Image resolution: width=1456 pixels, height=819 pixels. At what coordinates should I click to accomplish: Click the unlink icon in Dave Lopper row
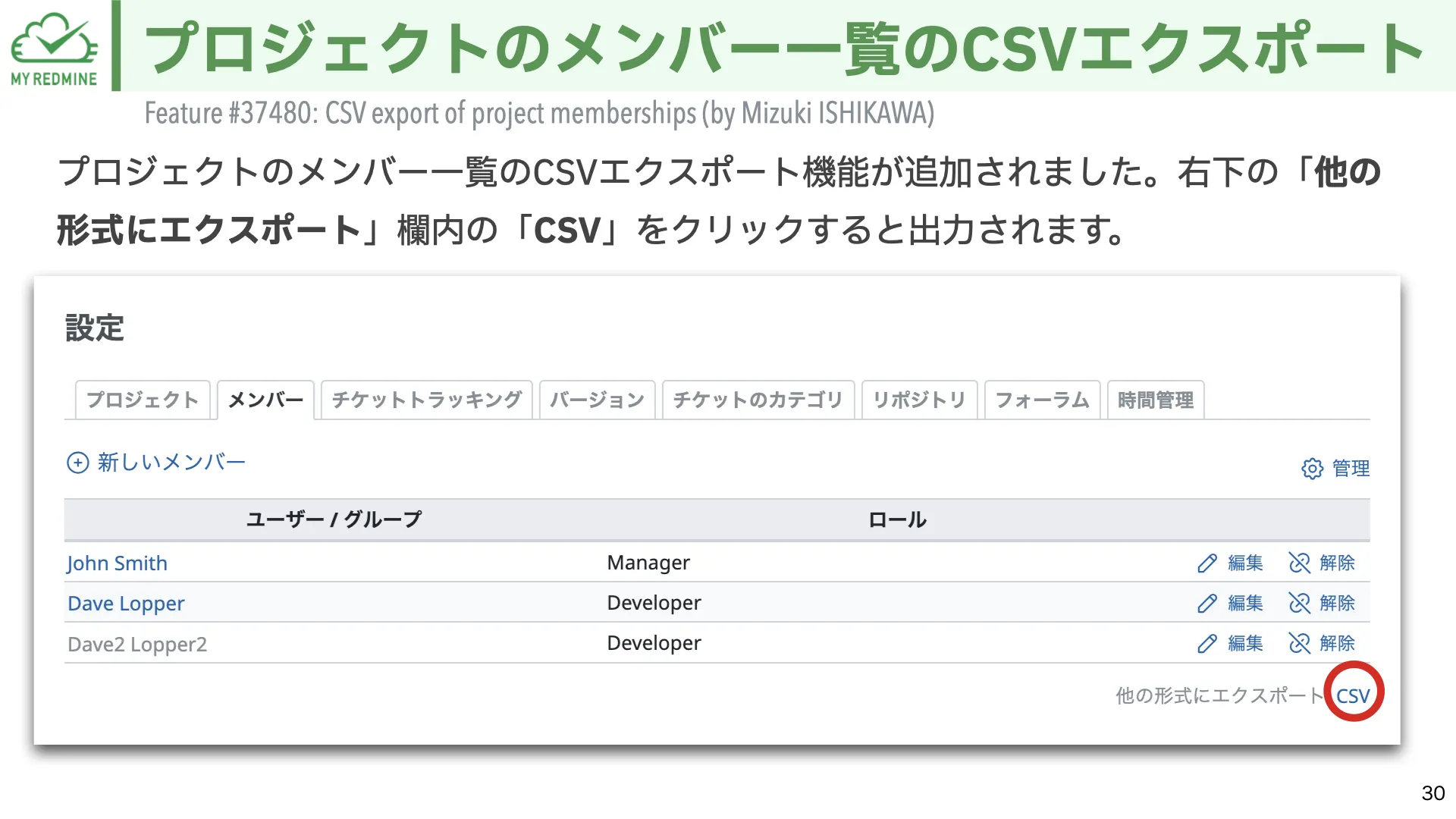pos(1300,603)
